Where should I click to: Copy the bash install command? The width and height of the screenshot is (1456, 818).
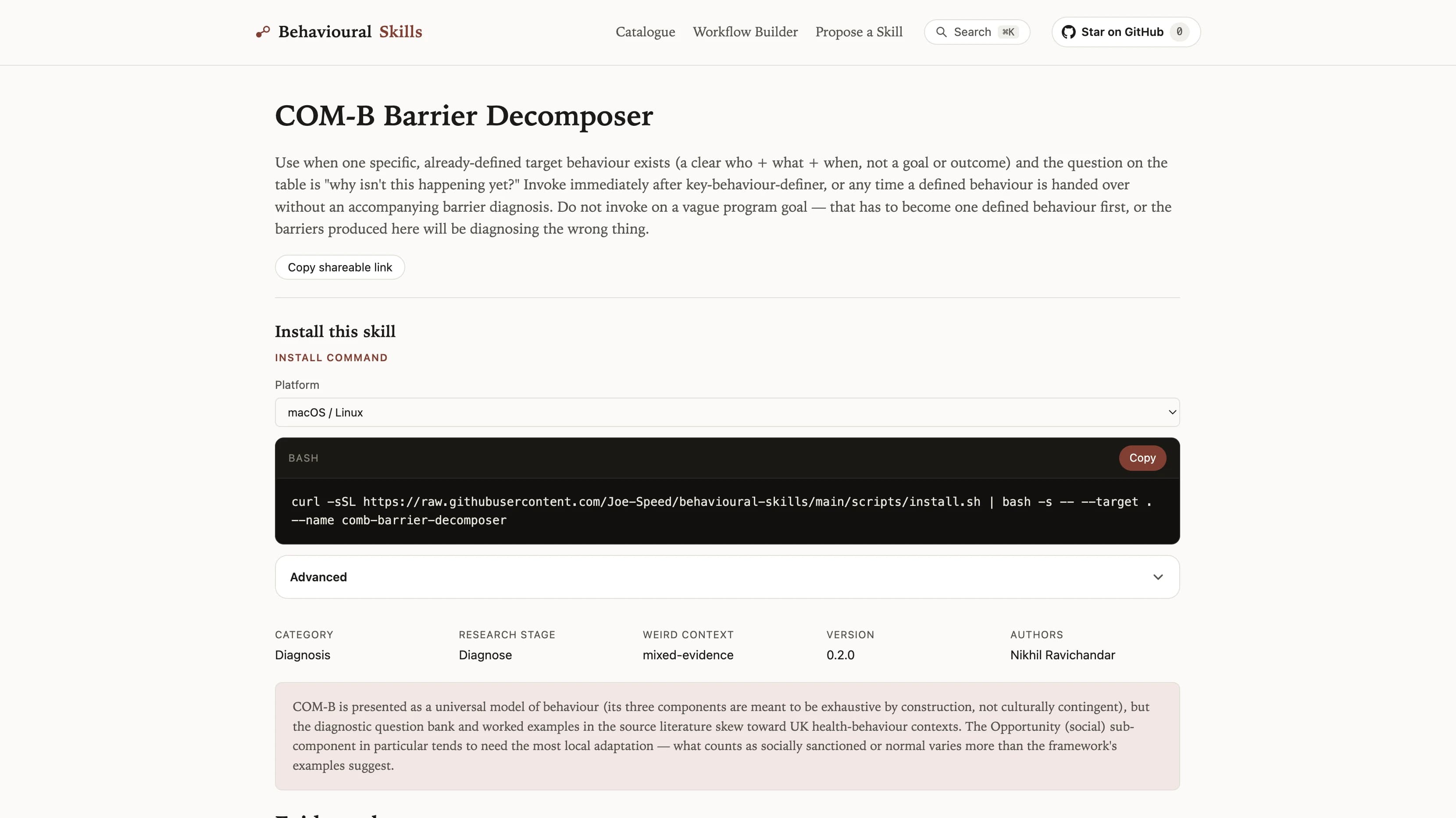click(x=1142, y=458)
